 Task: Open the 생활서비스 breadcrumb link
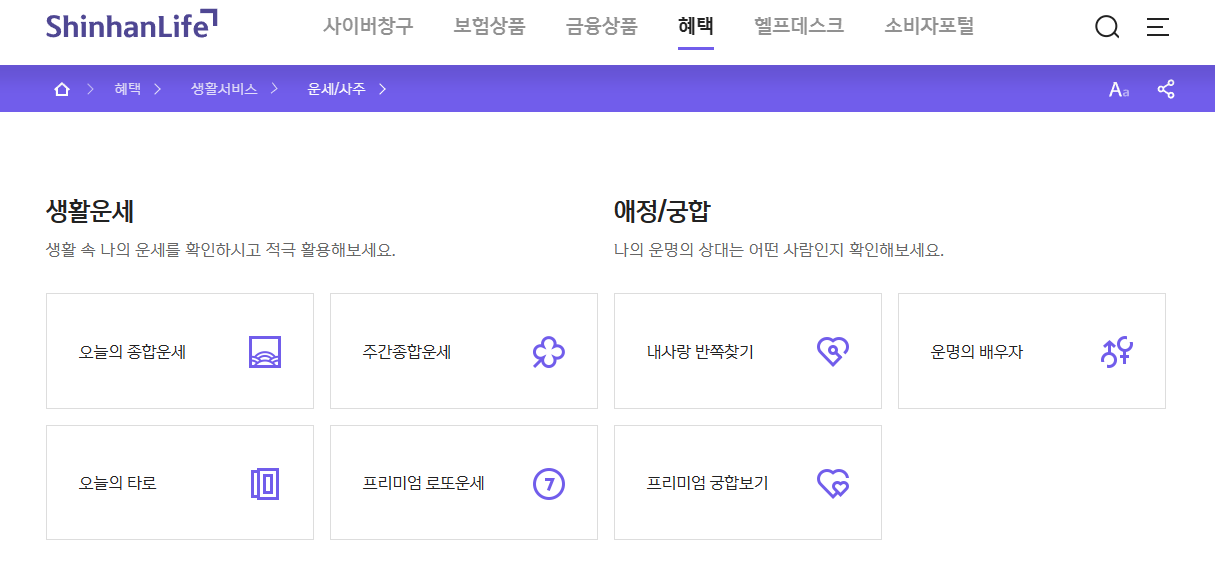tap(222, 88)
